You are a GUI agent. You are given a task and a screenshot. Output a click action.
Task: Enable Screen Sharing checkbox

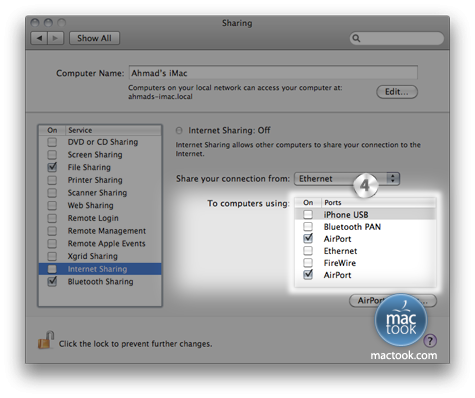(52, 155)
